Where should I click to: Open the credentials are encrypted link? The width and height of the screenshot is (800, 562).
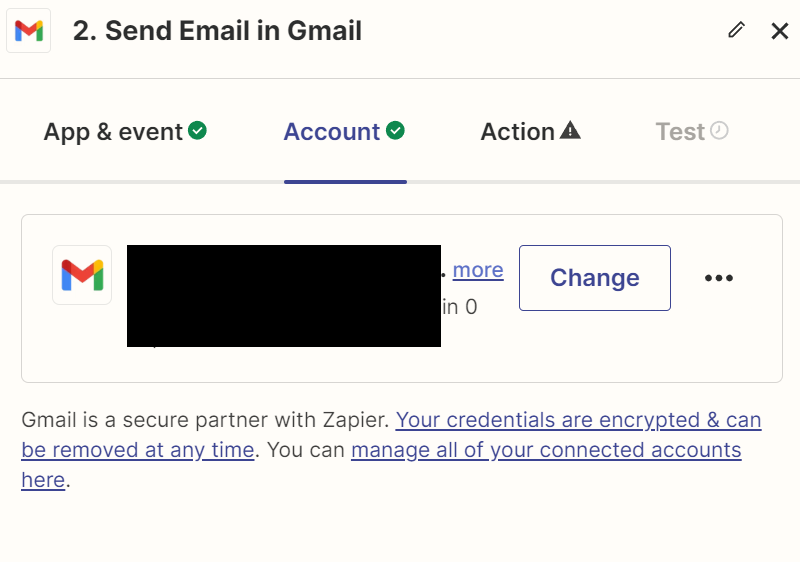tap(578, 420)
